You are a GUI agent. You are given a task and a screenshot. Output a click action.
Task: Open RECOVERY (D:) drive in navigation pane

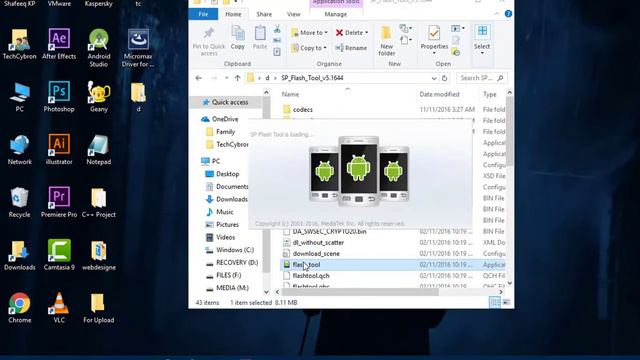[x=231, y=262]
